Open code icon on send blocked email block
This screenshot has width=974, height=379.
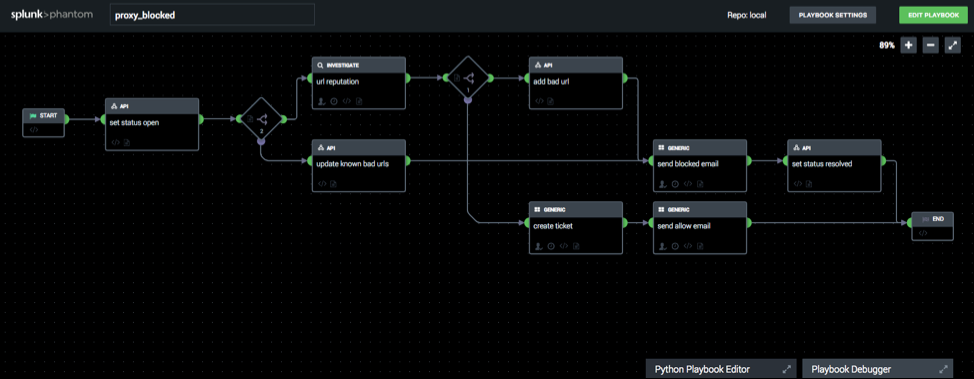(687, 184)
